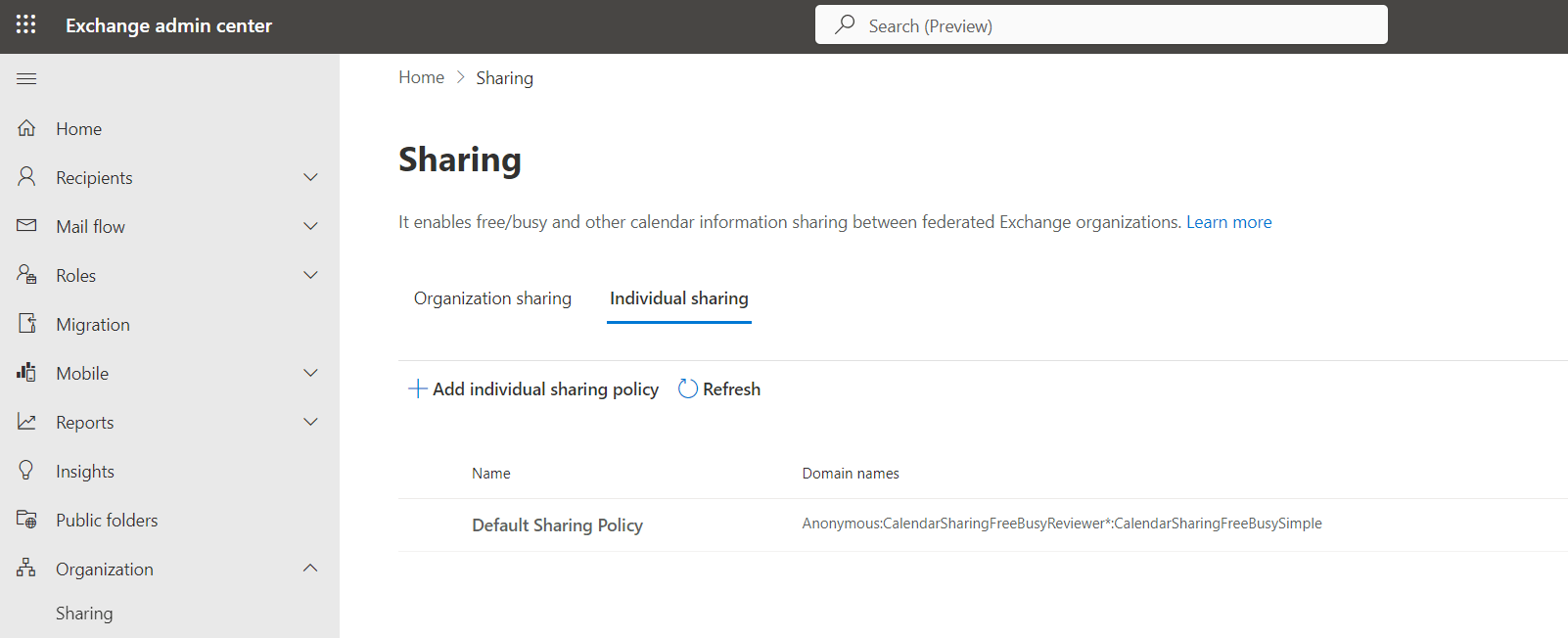This screenshot has height=638, width=1568.
Task: Click the plus icon for adding policy
Action: click(x=418, y=388)
